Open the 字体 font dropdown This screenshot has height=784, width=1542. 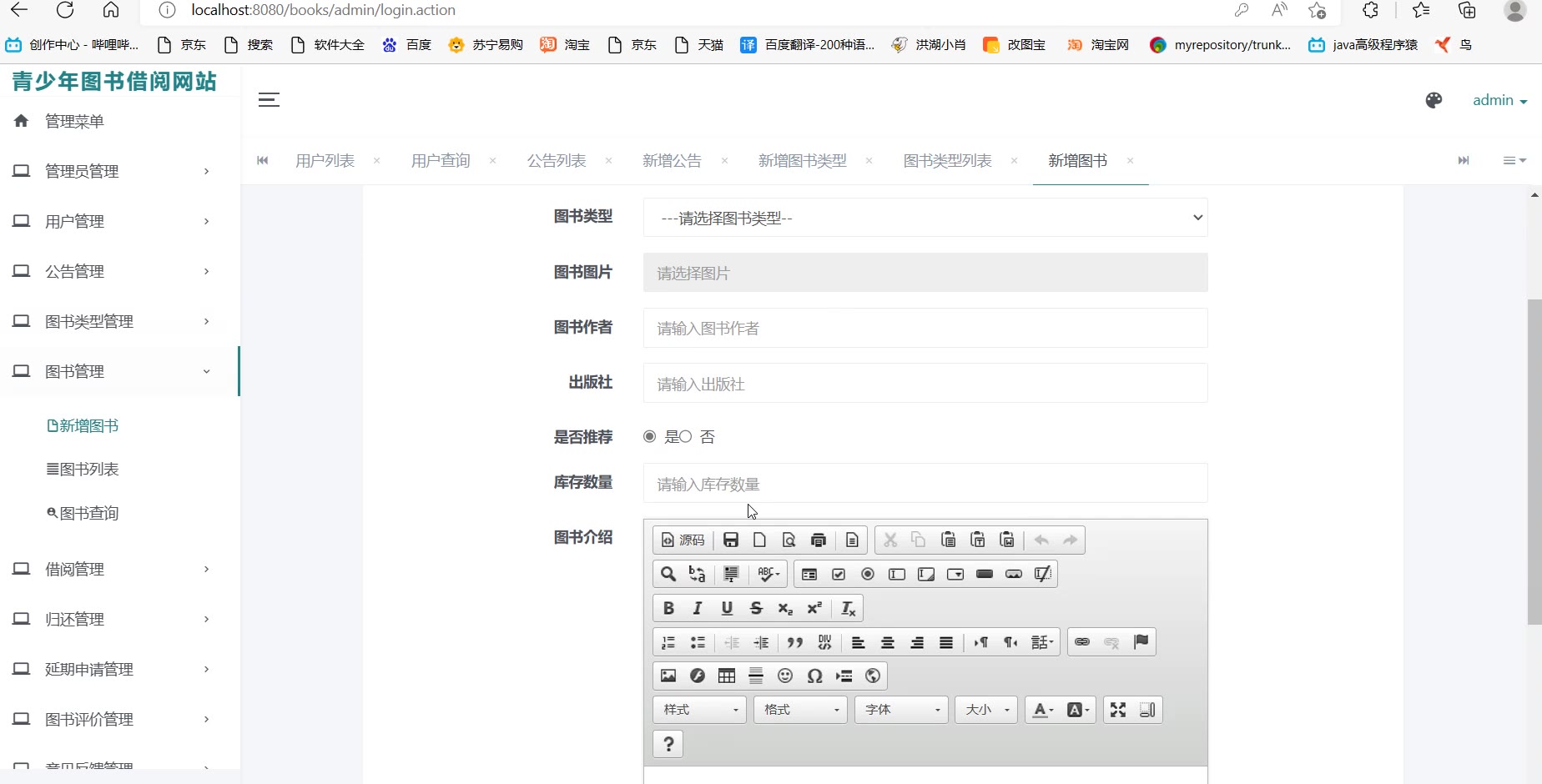901,710
